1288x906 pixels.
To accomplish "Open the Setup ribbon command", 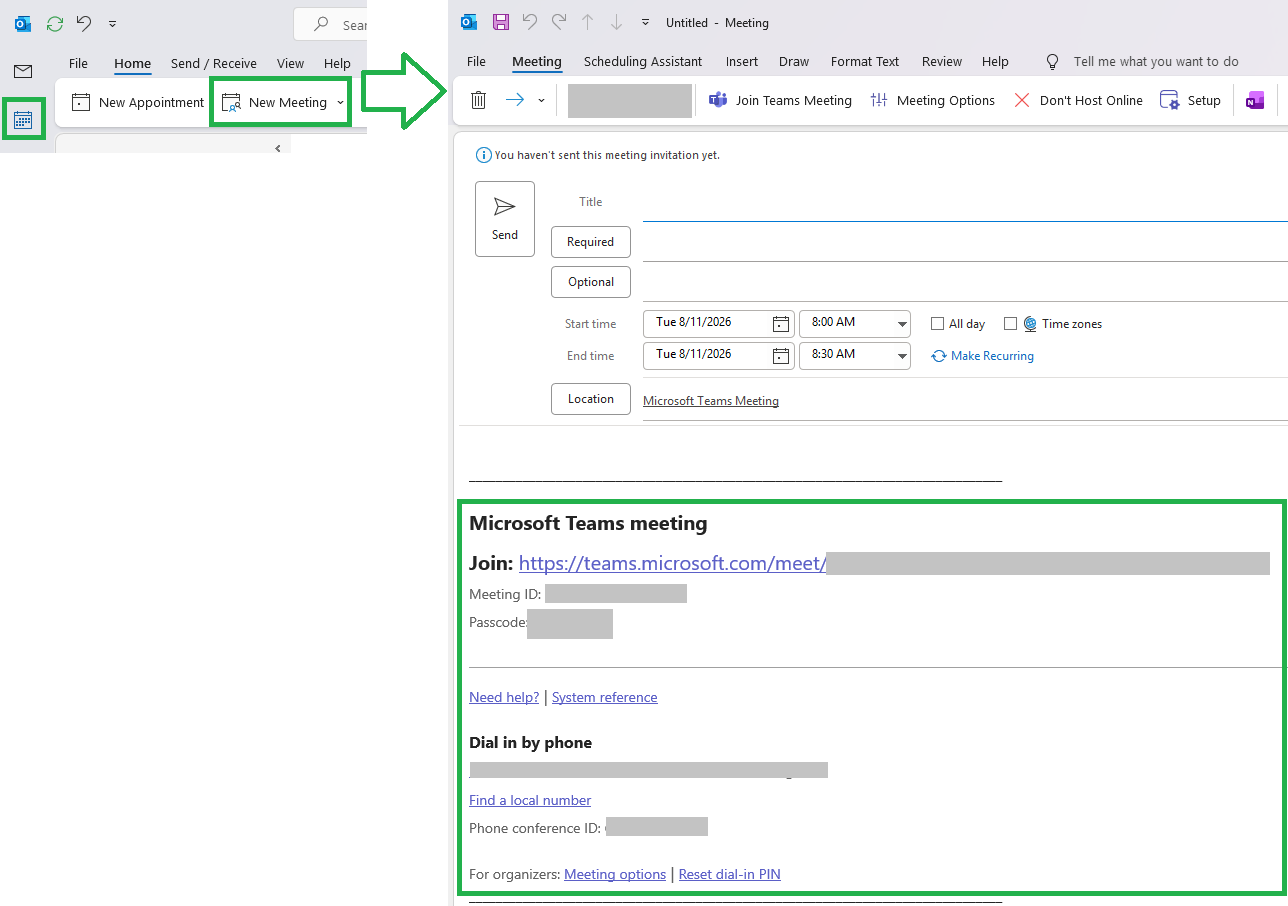I will coord(1190,100).
